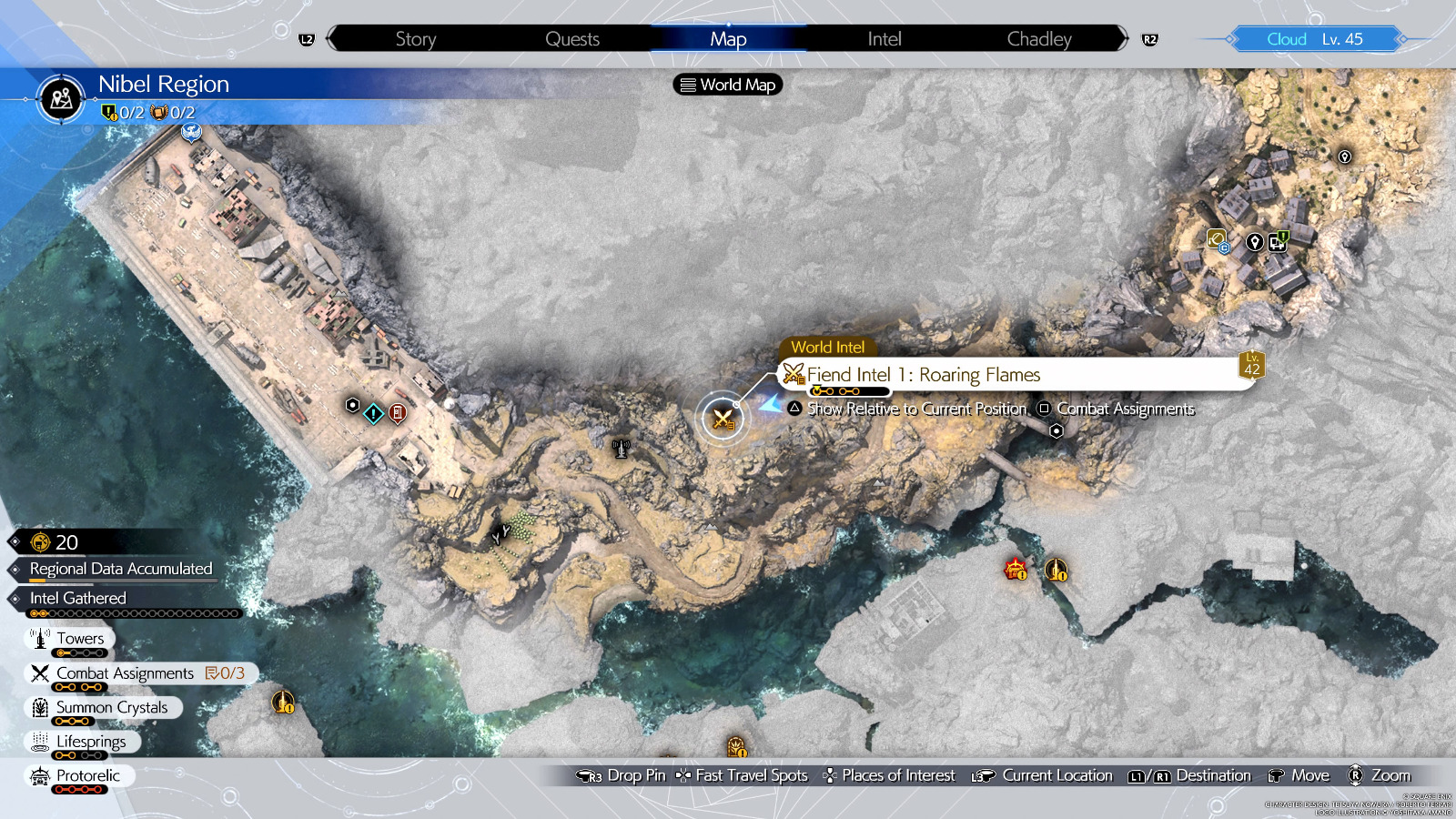Select the Cloud Lv. 45 character banner
Image resolution: width=1456 pixels, height=819 pixels.
point(1314,39)
